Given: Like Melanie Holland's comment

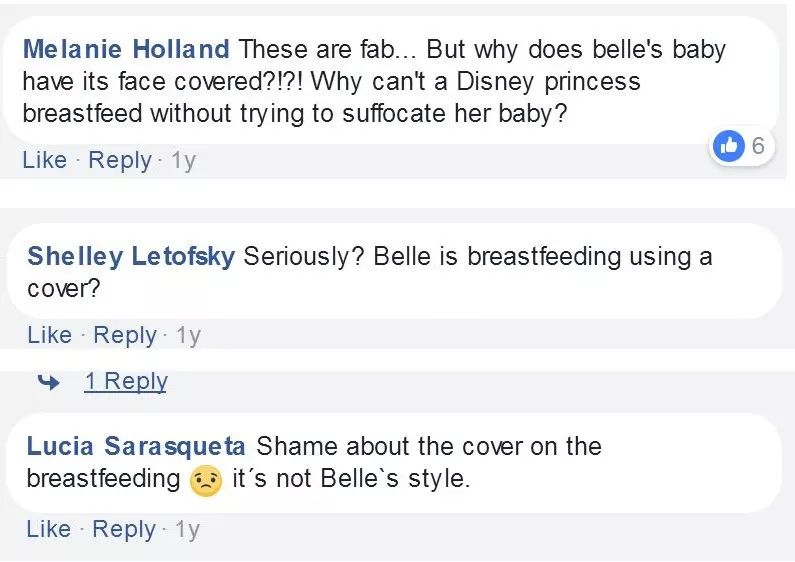Looking at the screenshot, I should 45,160.
